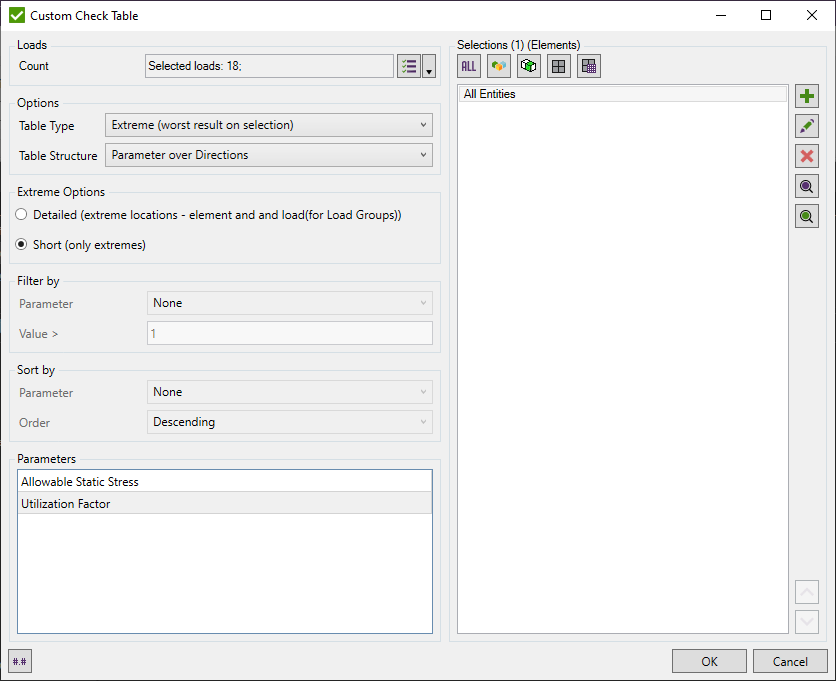Open the Table Type dropdown
Screen dimensions: 836x681
coord(268,125)
